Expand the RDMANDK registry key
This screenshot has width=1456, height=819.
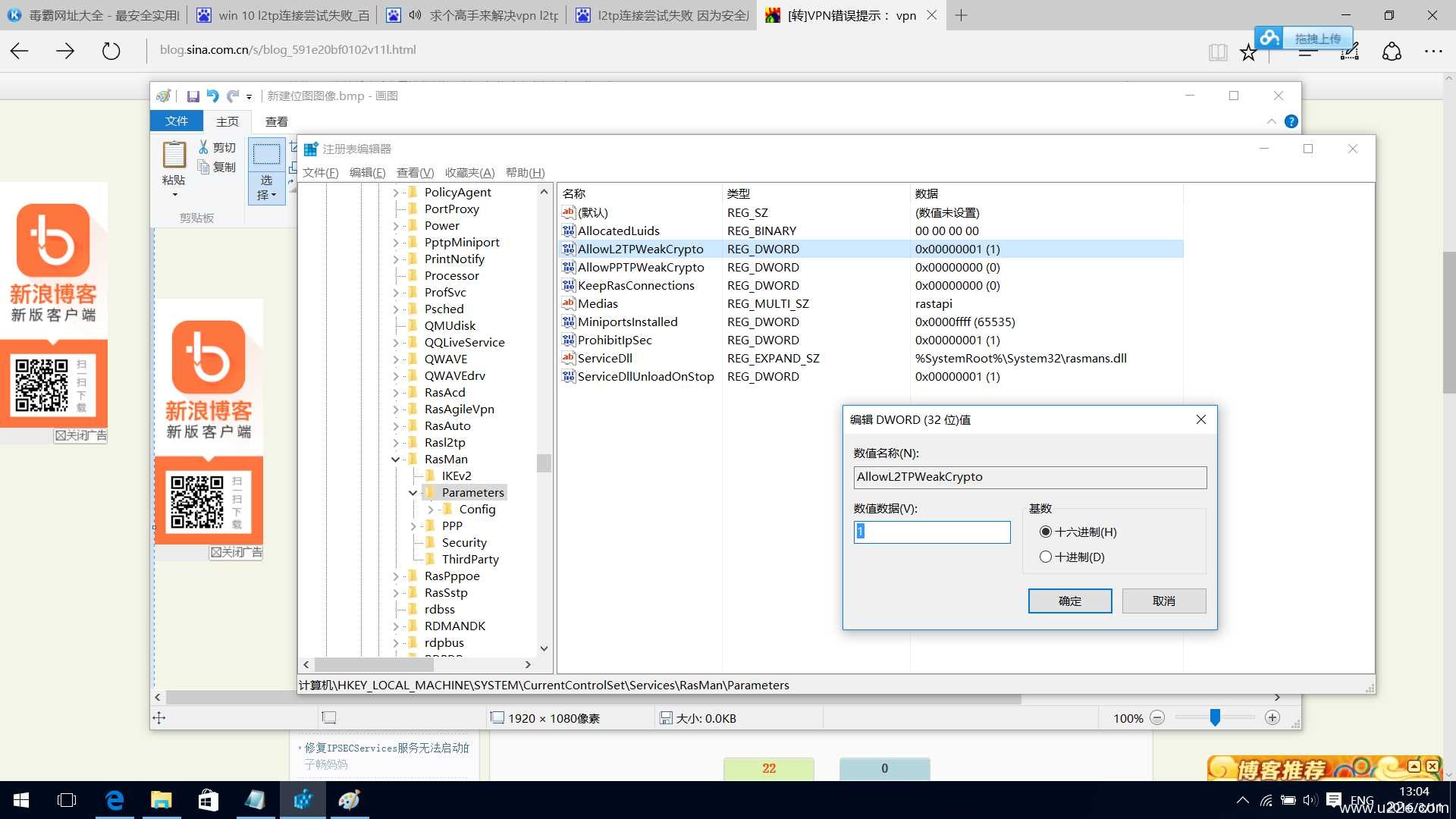pos(395,626)
